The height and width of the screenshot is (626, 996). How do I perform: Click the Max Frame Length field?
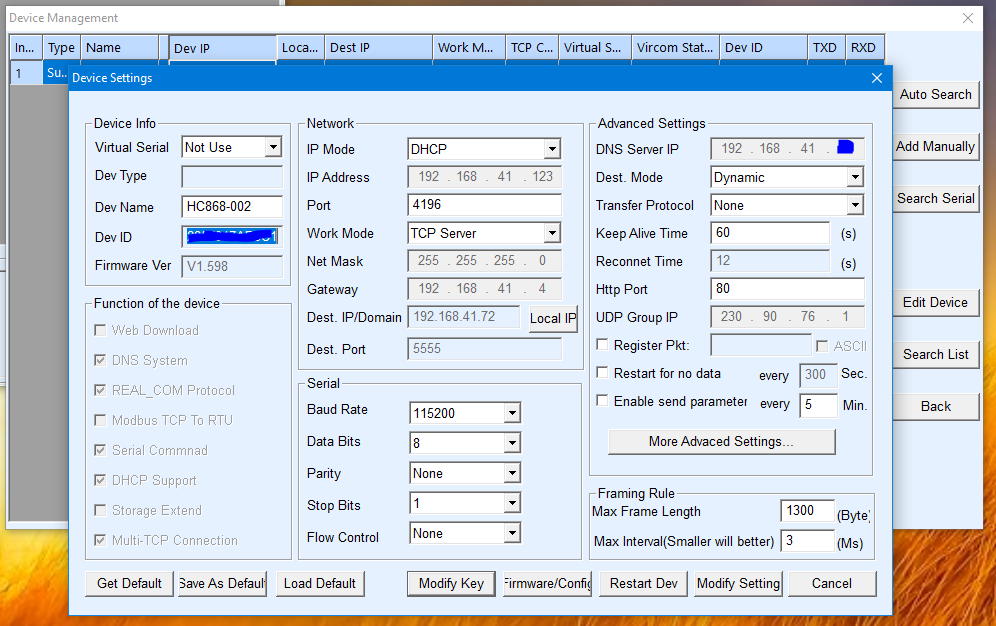[806, 512]
